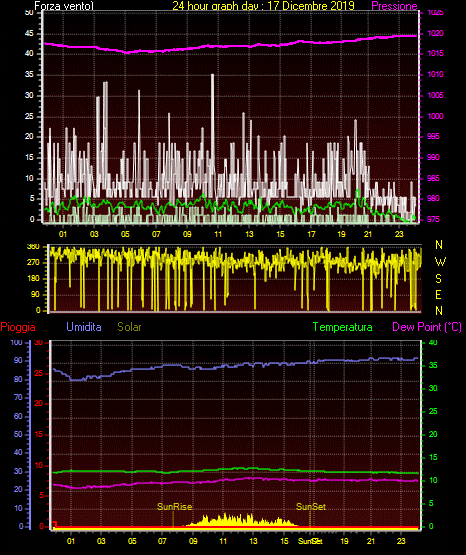
Task: Click the Pressione legend label
Action: tap(394, 6)
